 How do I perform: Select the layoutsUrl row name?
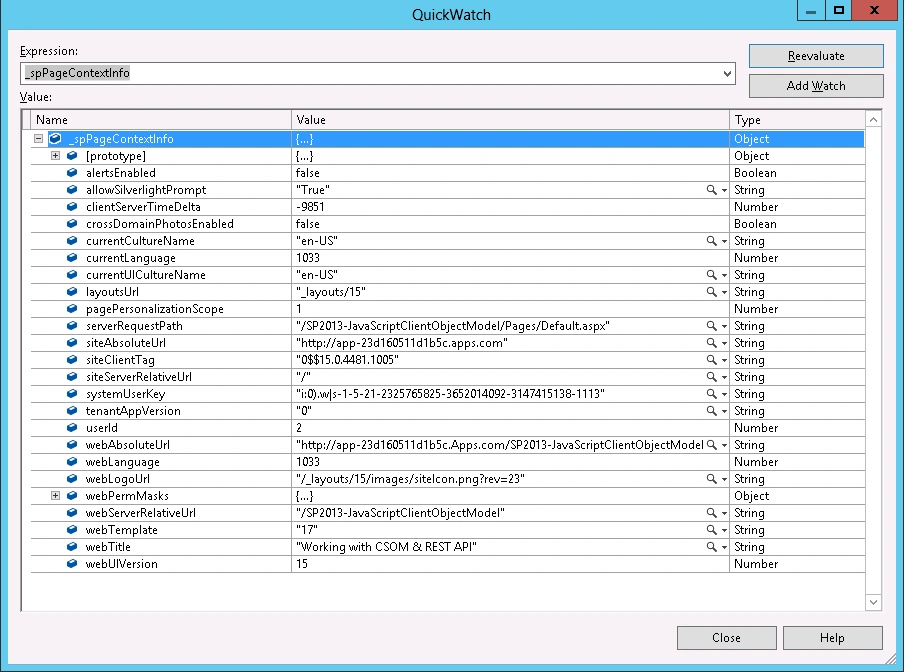pos(113,292)
